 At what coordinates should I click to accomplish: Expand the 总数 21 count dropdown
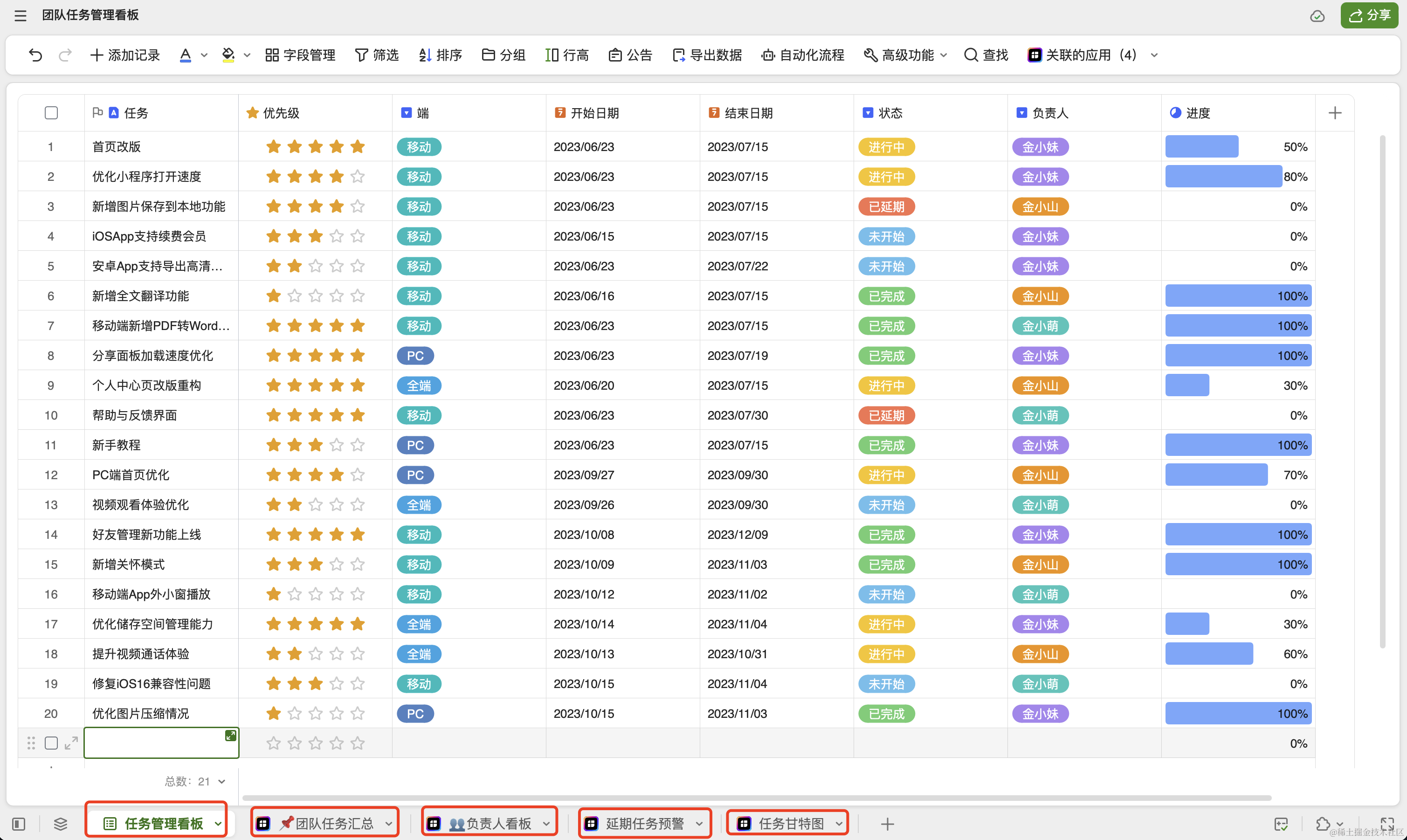tap(221, 781)
